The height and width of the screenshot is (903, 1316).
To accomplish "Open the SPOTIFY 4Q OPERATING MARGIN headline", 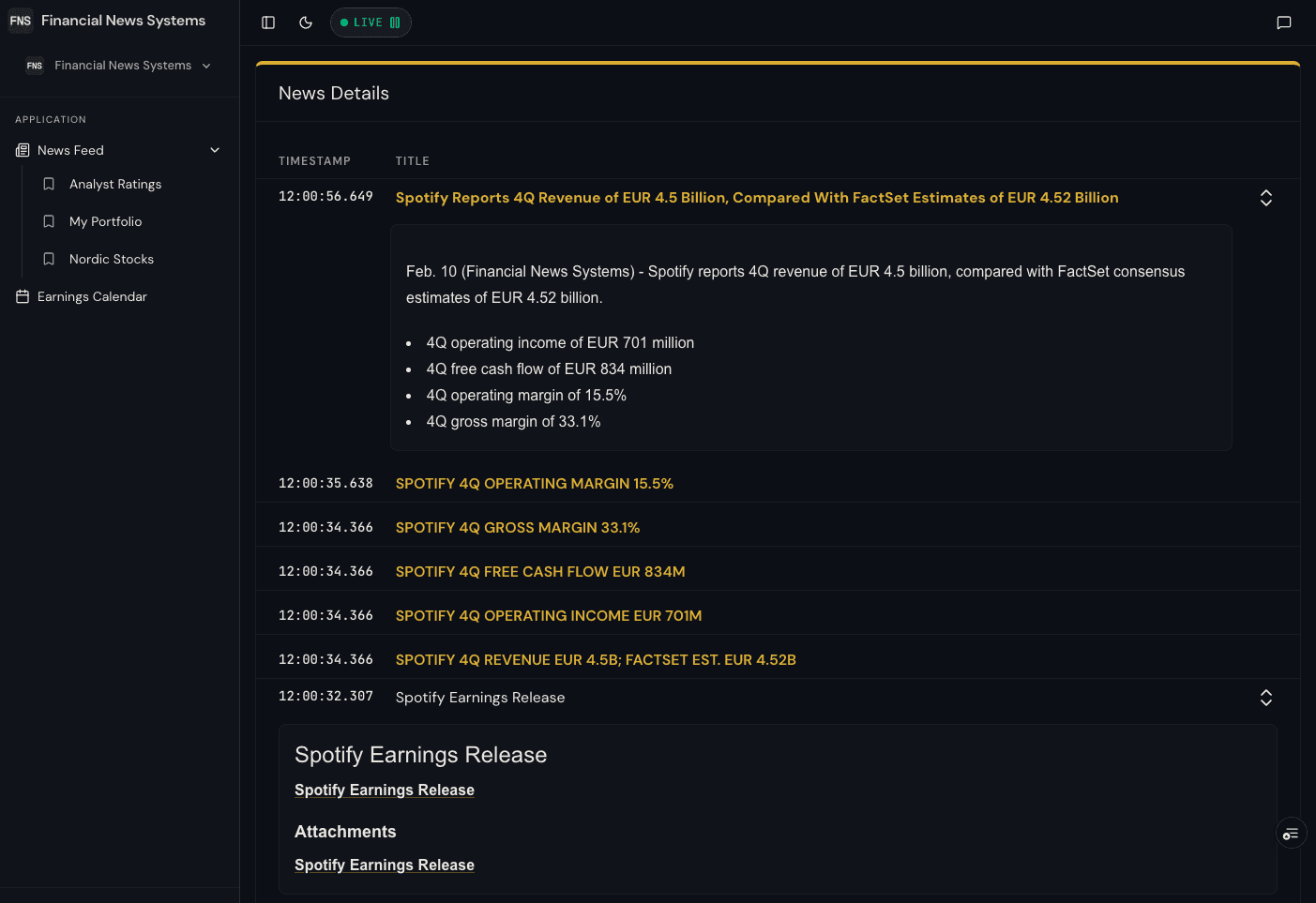I will [534, 484].
